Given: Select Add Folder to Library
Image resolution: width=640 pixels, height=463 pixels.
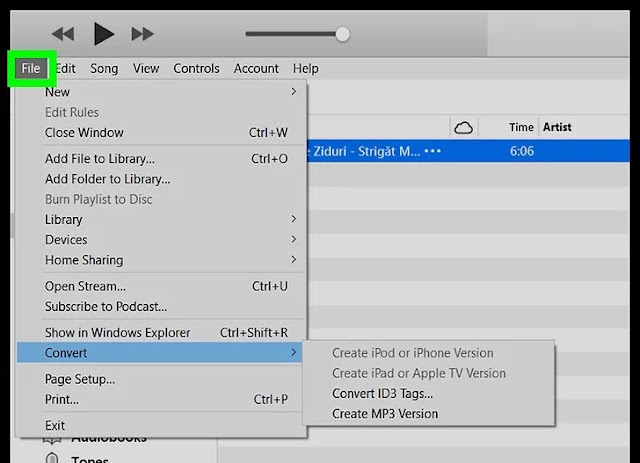Looking at the screenshot, I should [x=161, y=179].
